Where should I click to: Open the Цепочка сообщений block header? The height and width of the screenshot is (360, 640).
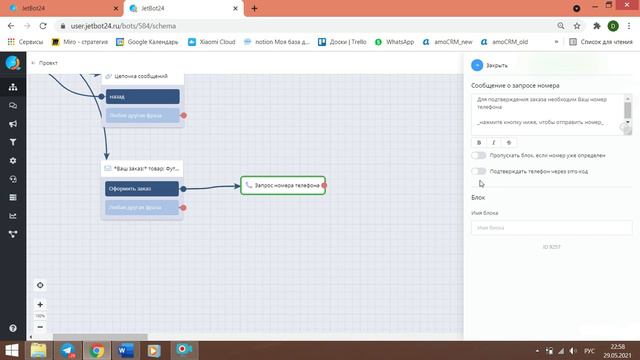[142, 77]
